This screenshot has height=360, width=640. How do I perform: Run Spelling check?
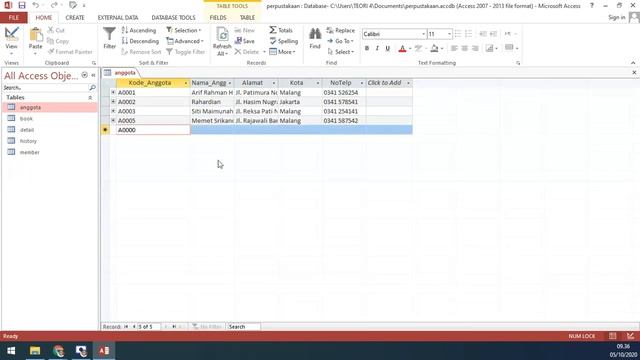(284, 41)
